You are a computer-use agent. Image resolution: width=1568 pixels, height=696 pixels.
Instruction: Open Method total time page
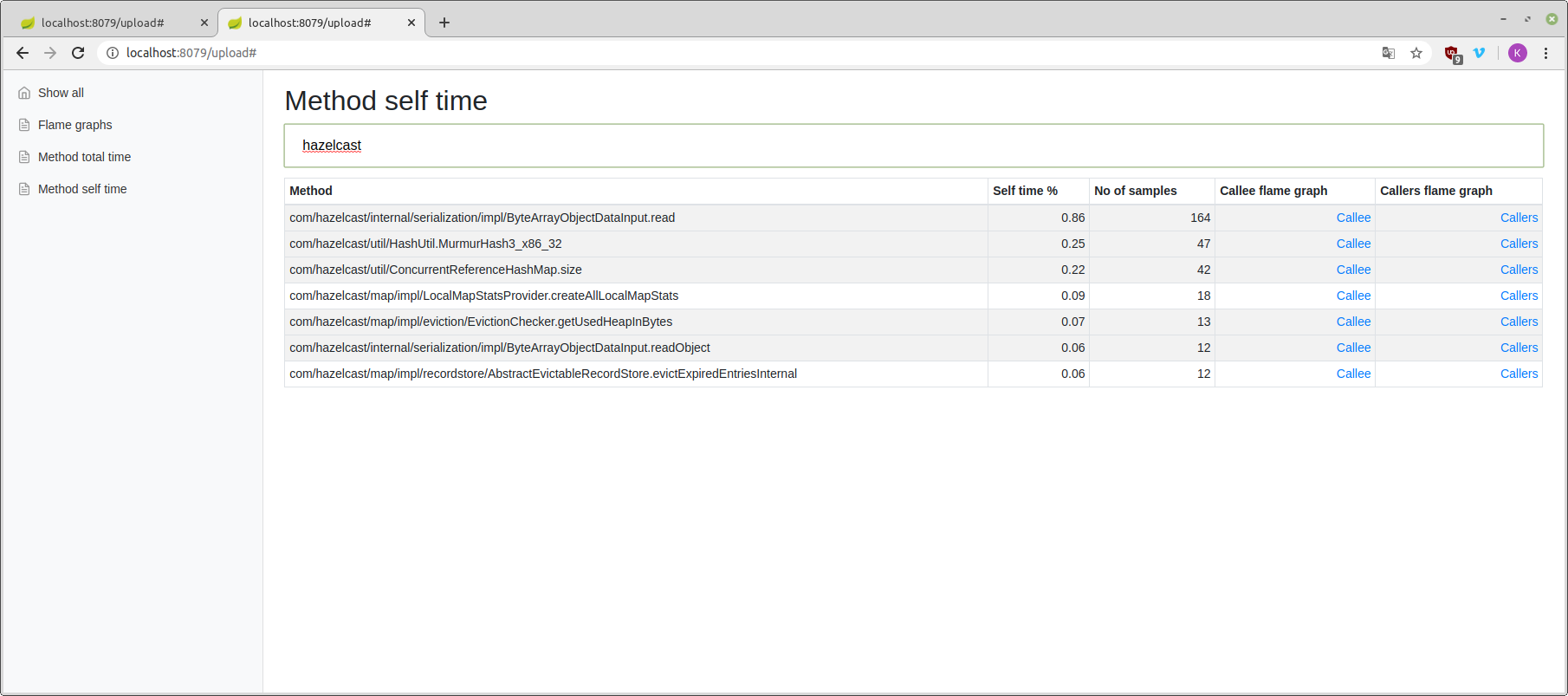click(x=84, y=157)
